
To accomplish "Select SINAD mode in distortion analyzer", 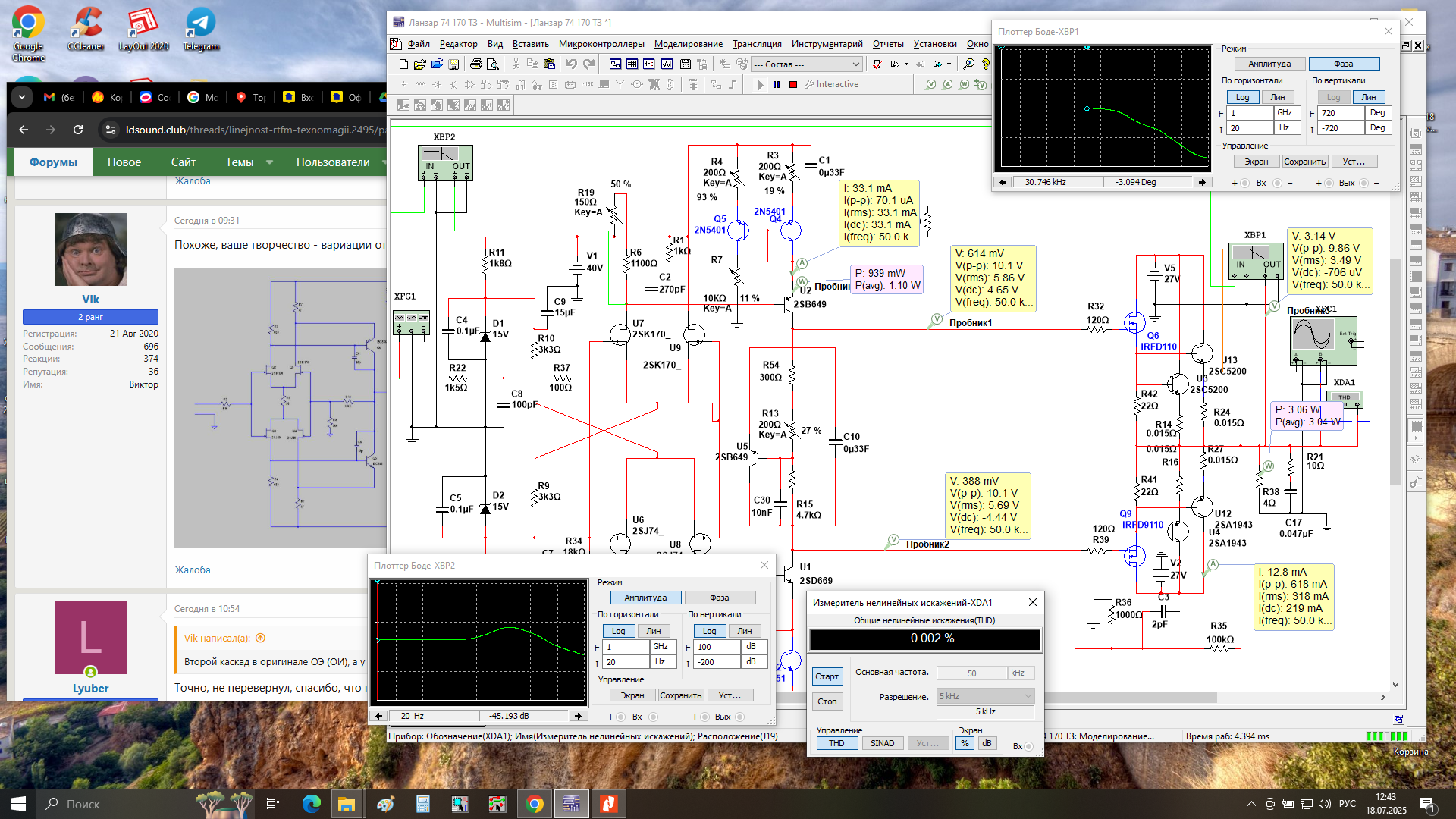I will coord(882,744).
